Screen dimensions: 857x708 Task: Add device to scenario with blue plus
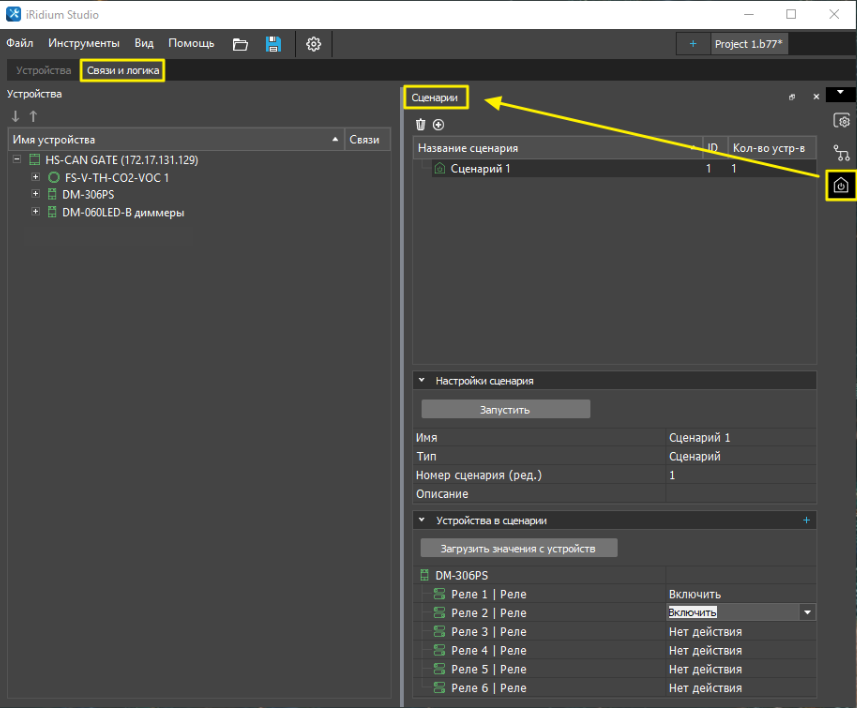(x=806, y=520)
